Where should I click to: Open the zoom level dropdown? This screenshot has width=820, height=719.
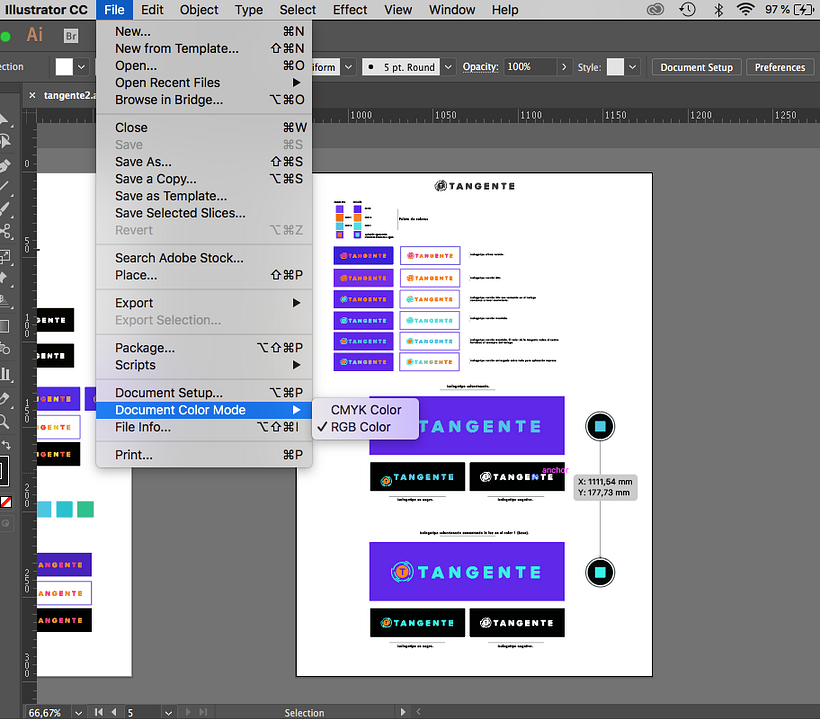pyautogui.click(x=78, y=712)
